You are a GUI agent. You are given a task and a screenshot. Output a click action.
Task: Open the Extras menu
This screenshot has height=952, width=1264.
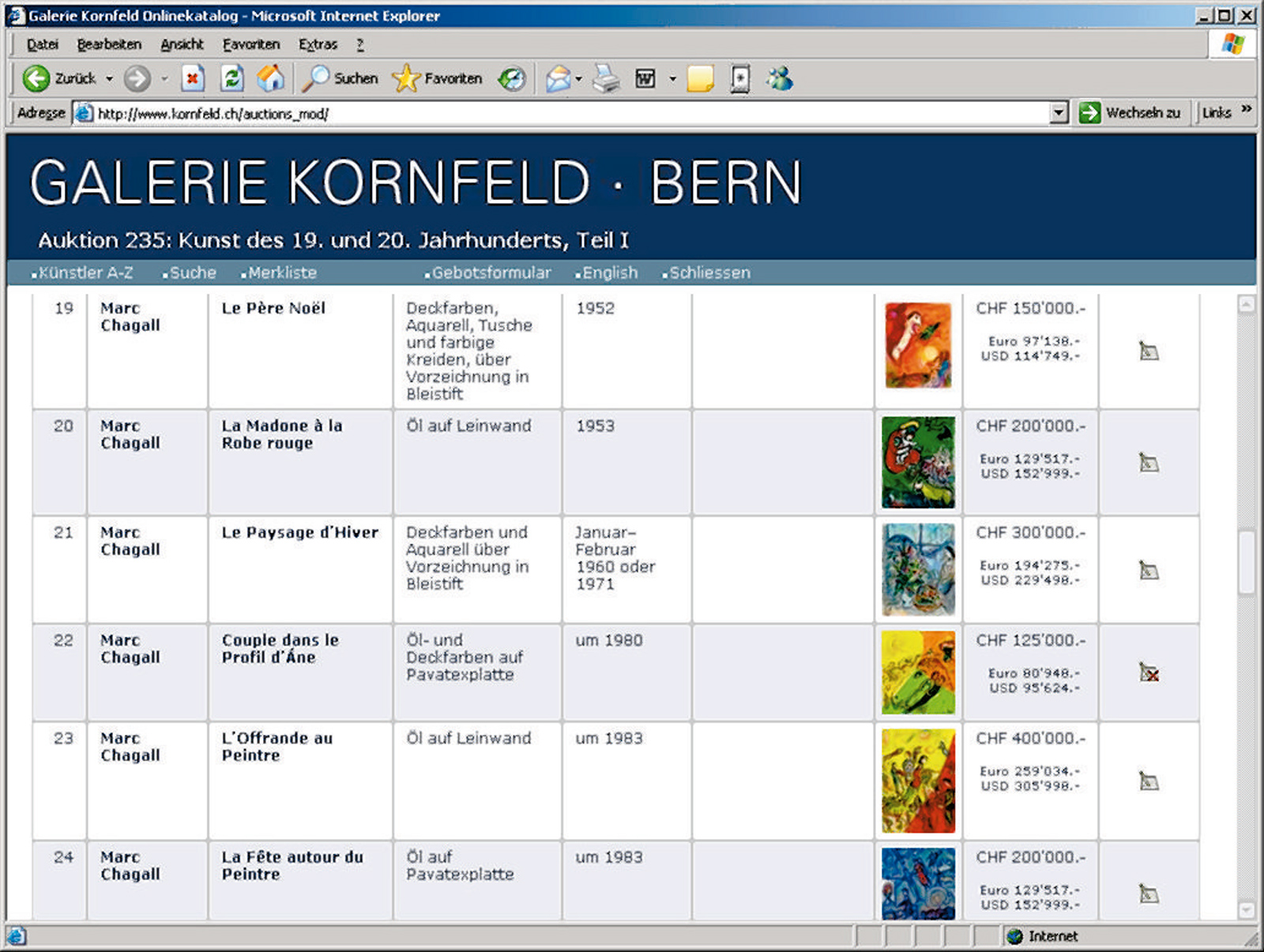click(318, 44)
